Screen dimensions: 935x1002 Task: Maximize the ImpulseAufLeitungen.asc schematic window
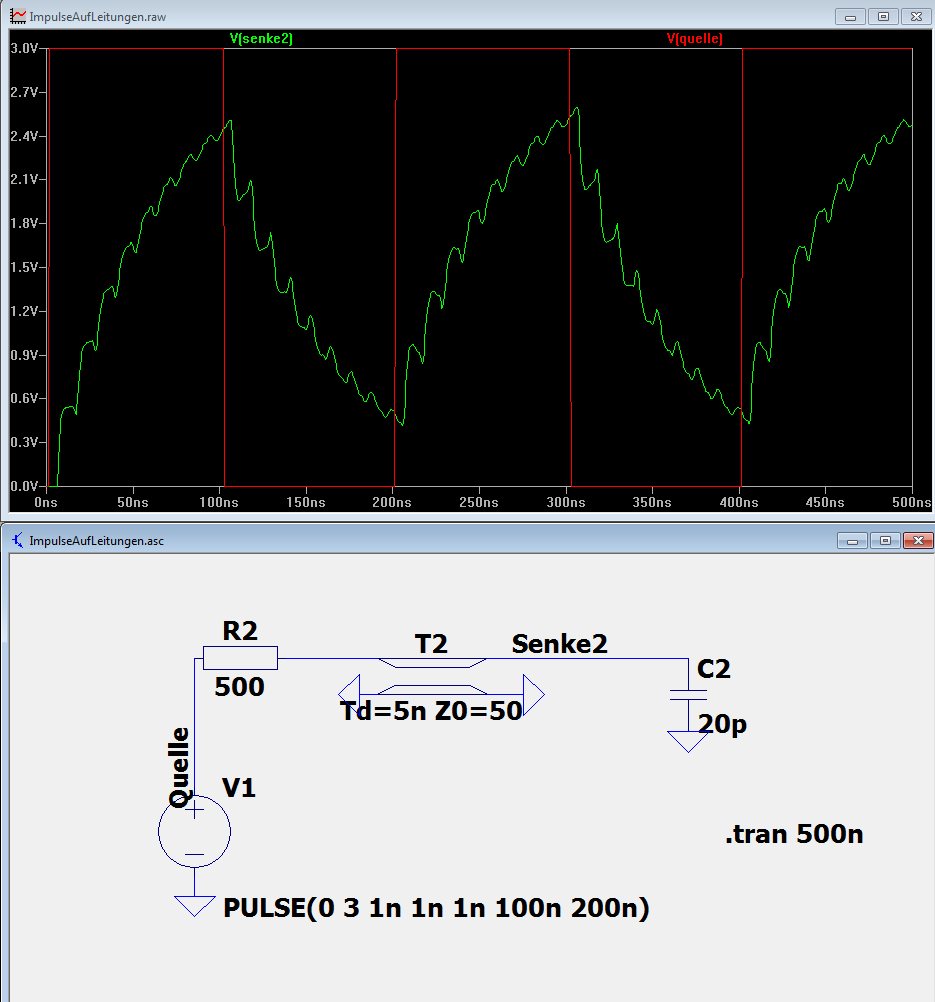[x=885, y=541]
